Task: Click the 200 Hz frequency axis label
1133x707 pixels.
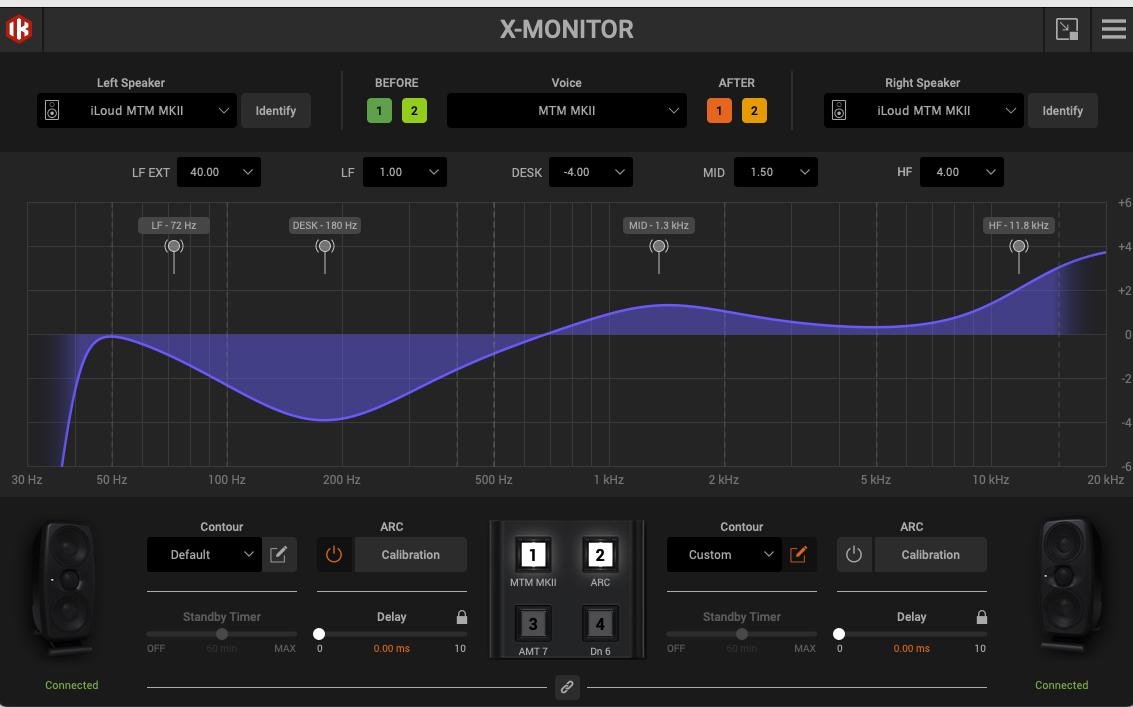Action: click(342, 479)
